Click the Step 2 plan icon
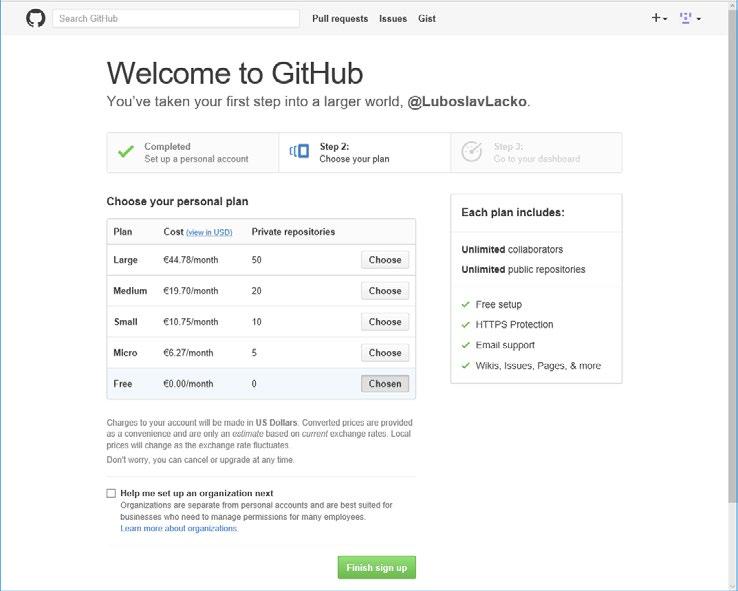Image resolution: width=738 pixels, height=591 pixels. pos(299,151)
